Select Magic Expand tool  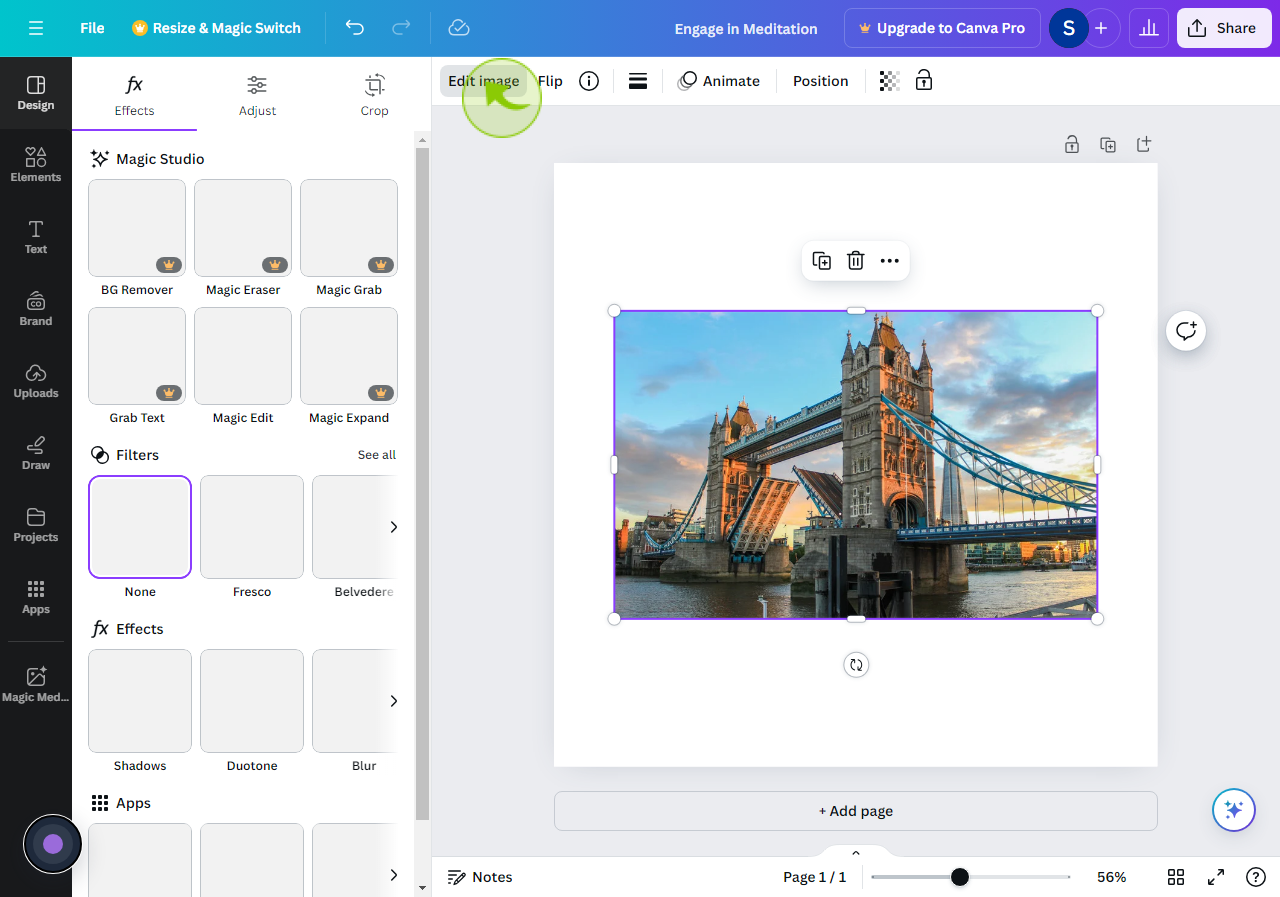tap(349, 356)
